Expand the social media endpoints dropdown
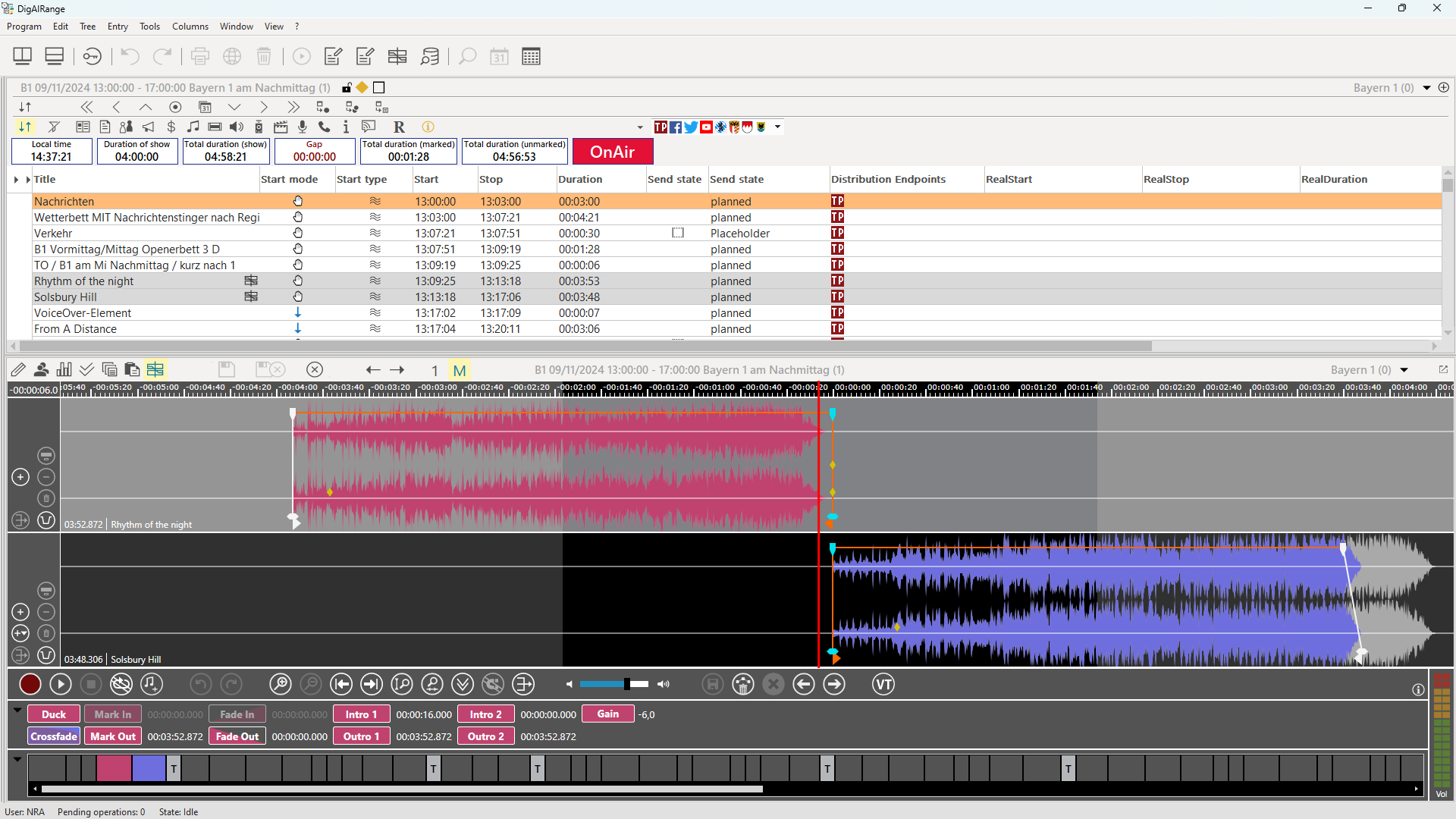Image resolution: width=1456 pixels, height=819 pixels. click(x=777, y=127)
